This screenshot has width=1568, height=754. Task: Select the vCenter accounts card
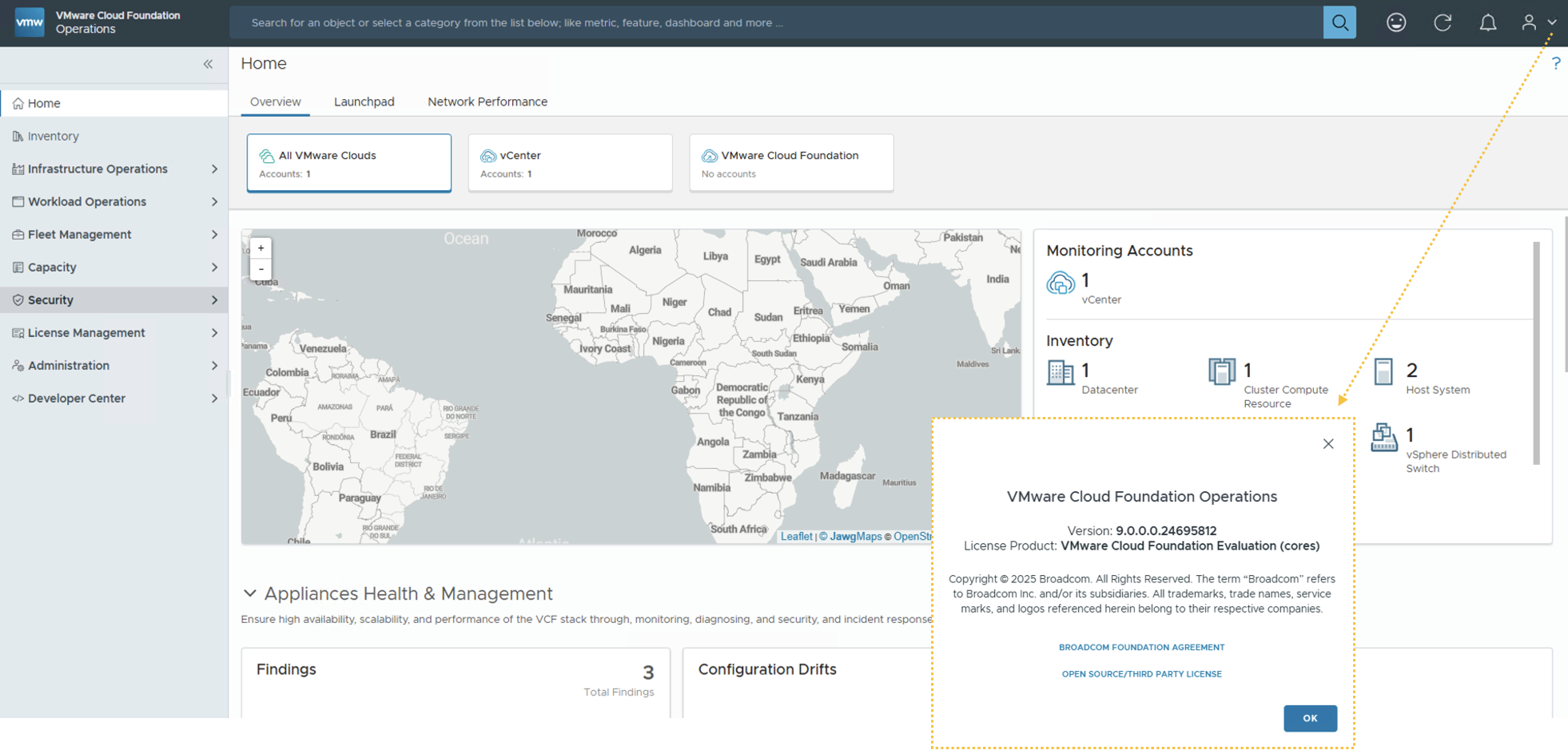click(570, 163)
